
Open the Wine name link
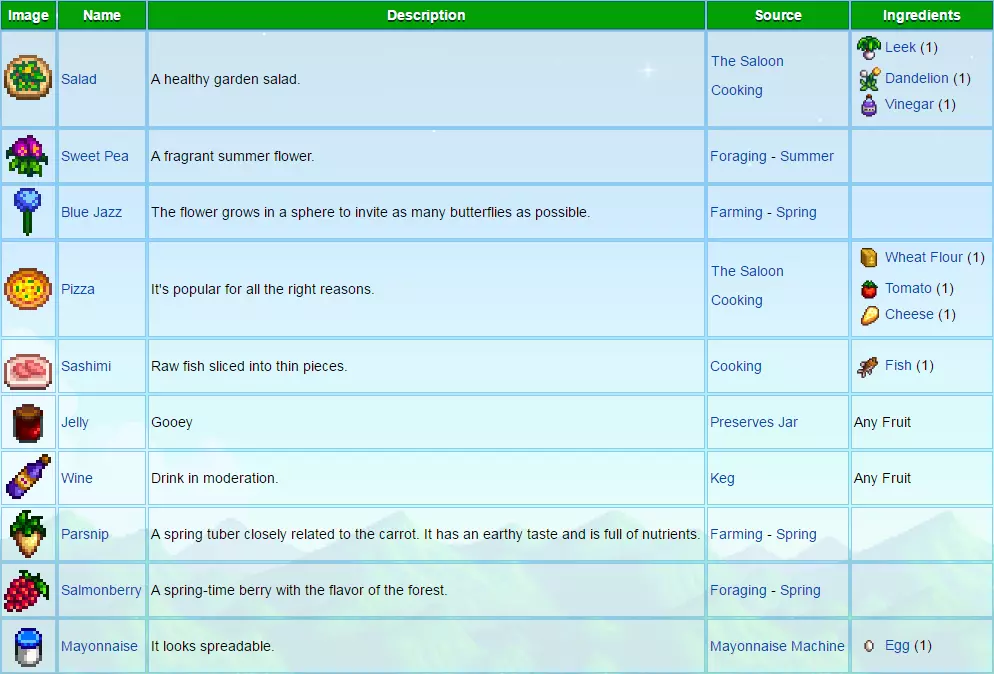point(77,478)
